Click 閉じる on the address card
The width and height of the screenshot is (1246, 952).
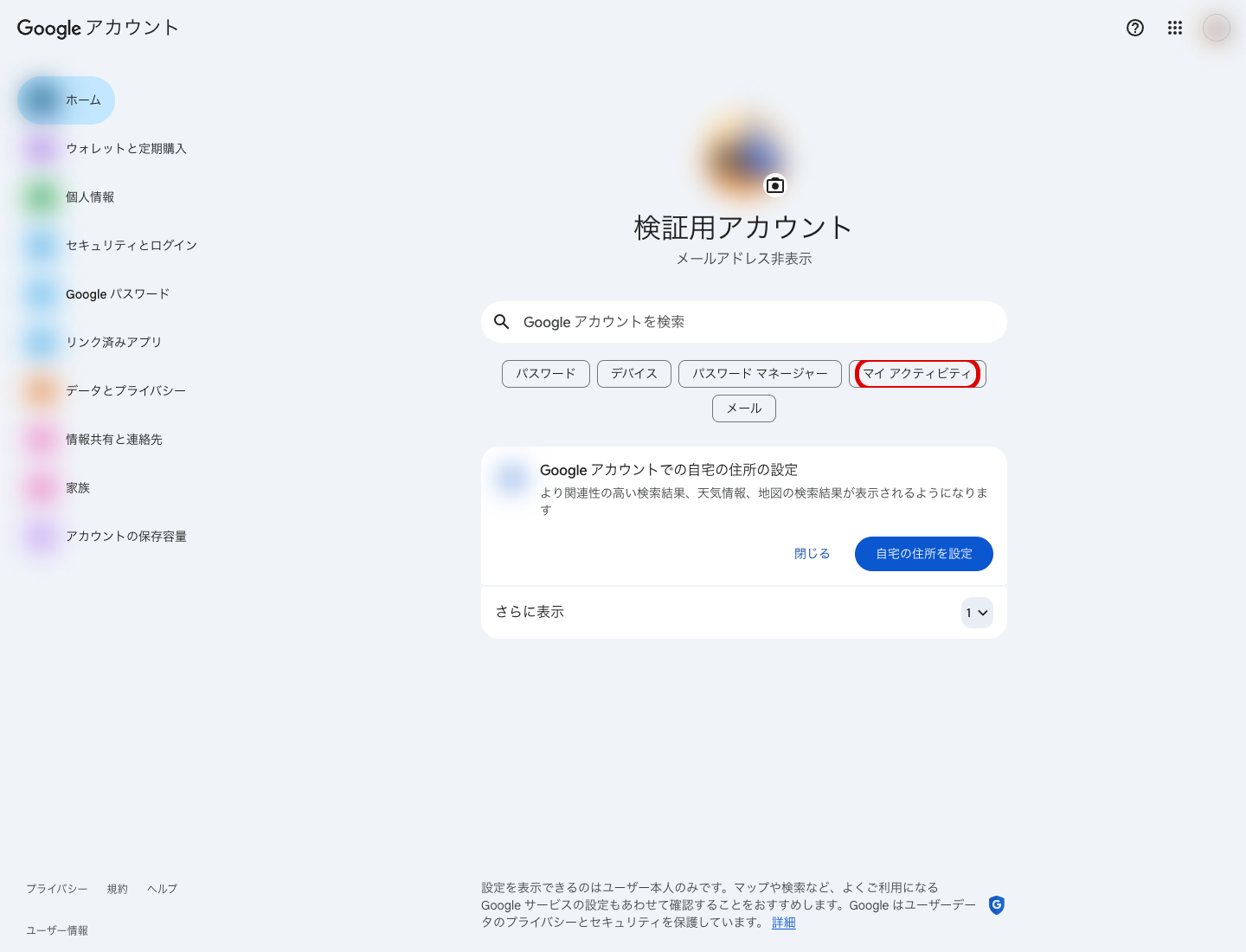coord(812,554)
